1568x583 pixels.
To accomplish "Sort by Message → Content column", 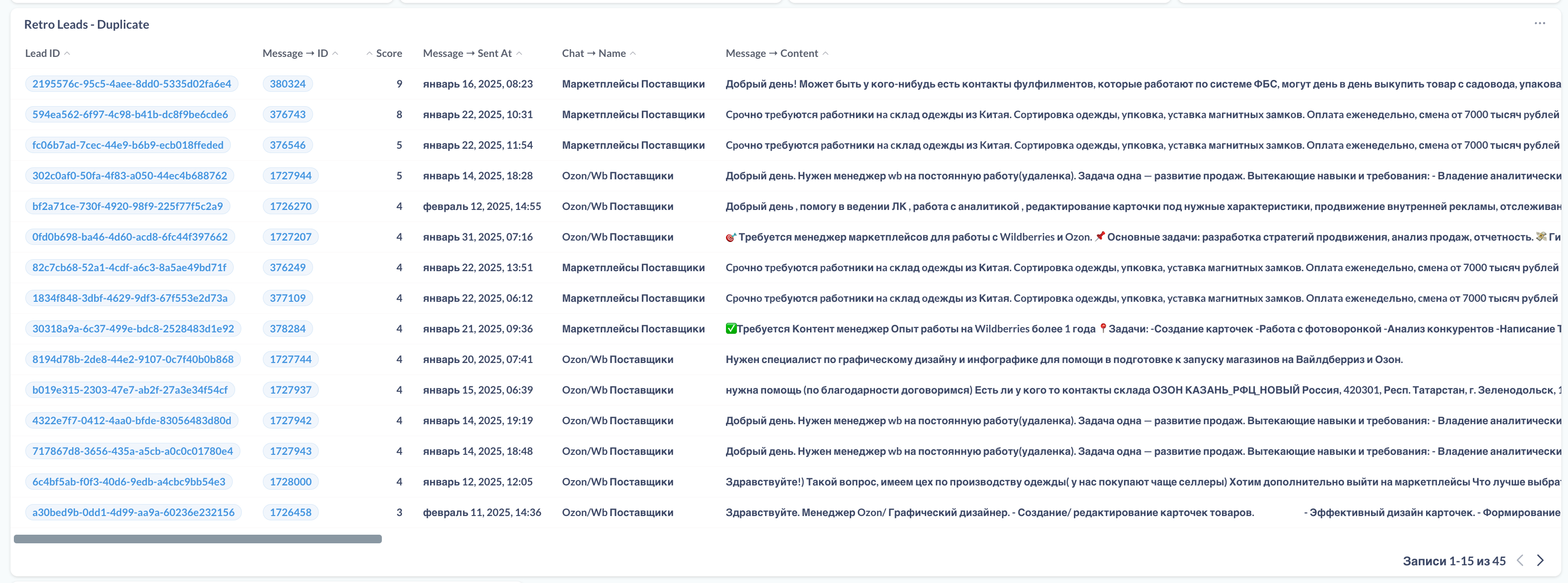I will click(x=777, y=53).
